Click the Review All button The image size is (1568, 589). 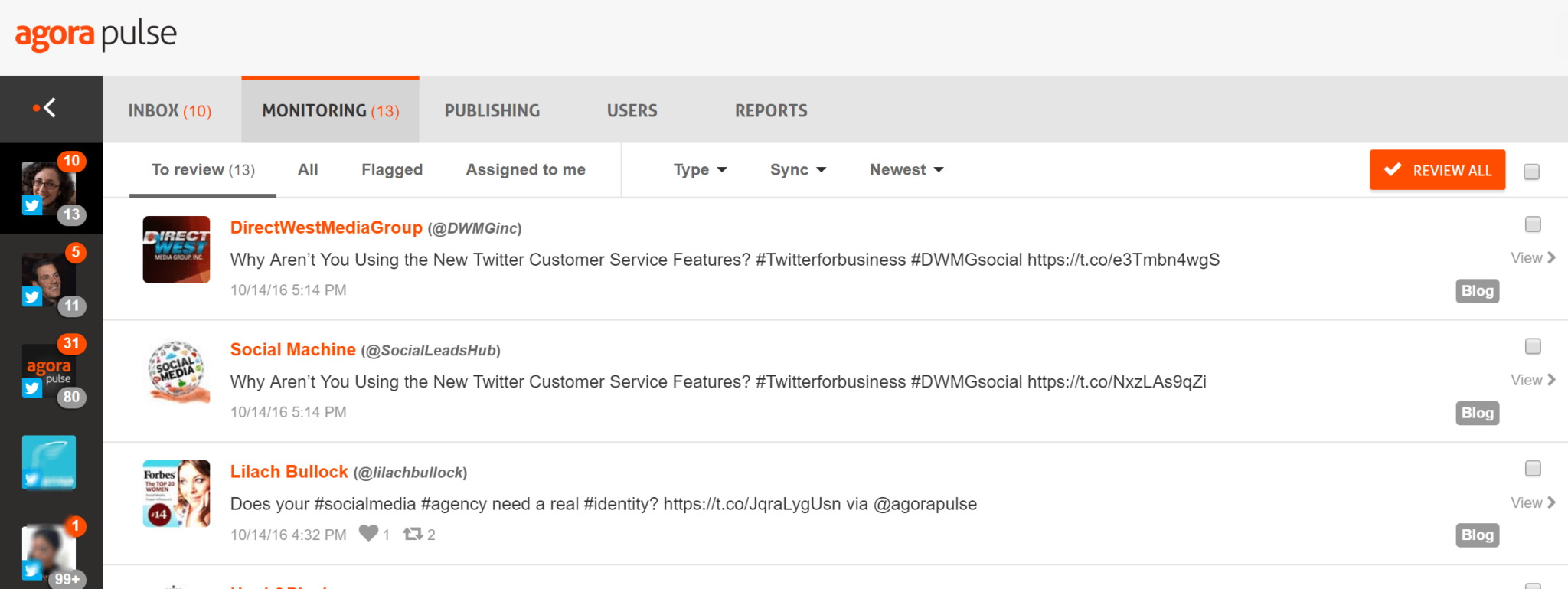[1437, 170]
